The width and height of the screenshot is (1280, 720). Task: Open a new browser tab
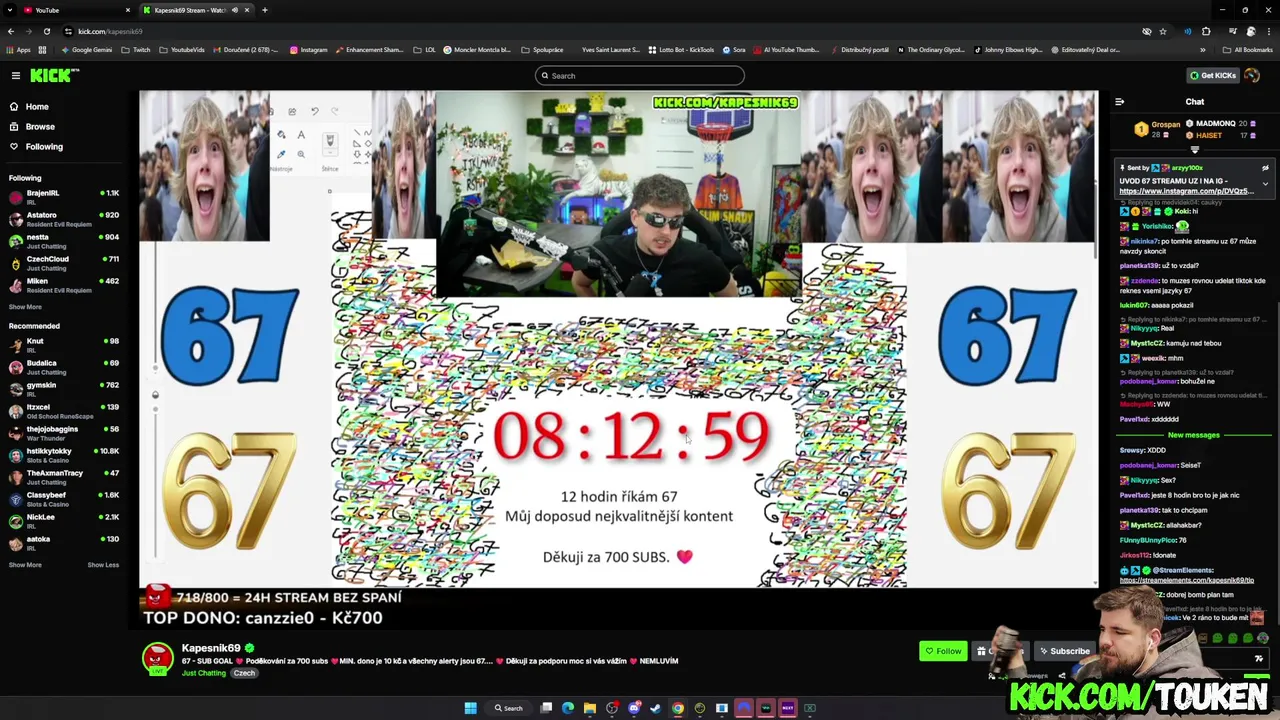pos(265,10)
